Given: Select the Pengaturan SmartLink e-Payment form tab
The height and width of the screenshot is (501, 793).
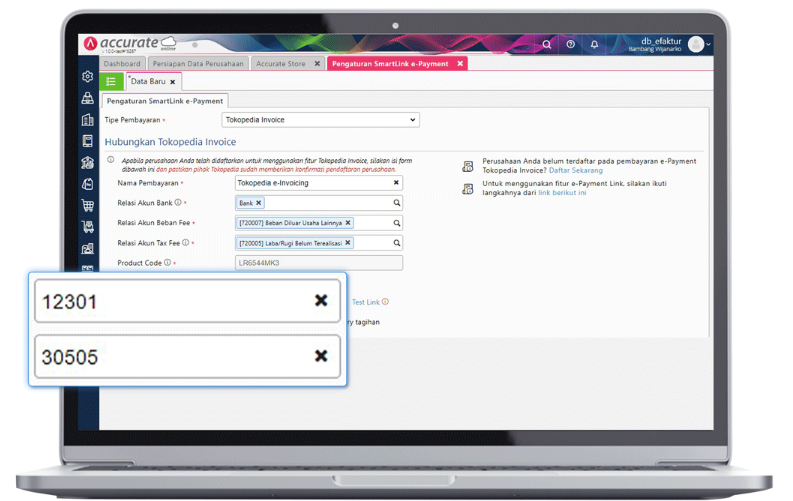Looking at the screenshot, I should (165, 101).
